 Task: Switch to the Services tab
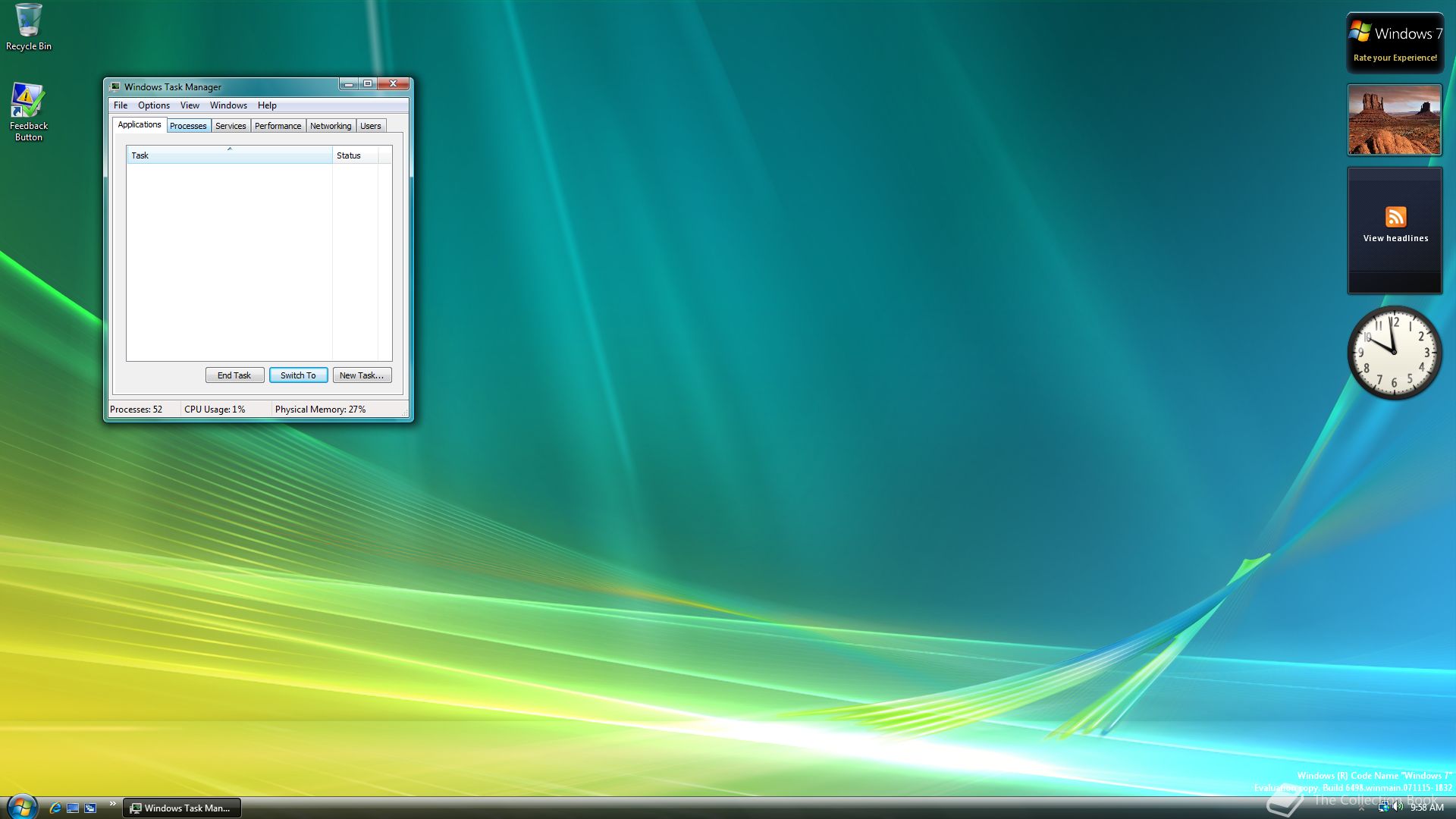(x=231, y=126)
